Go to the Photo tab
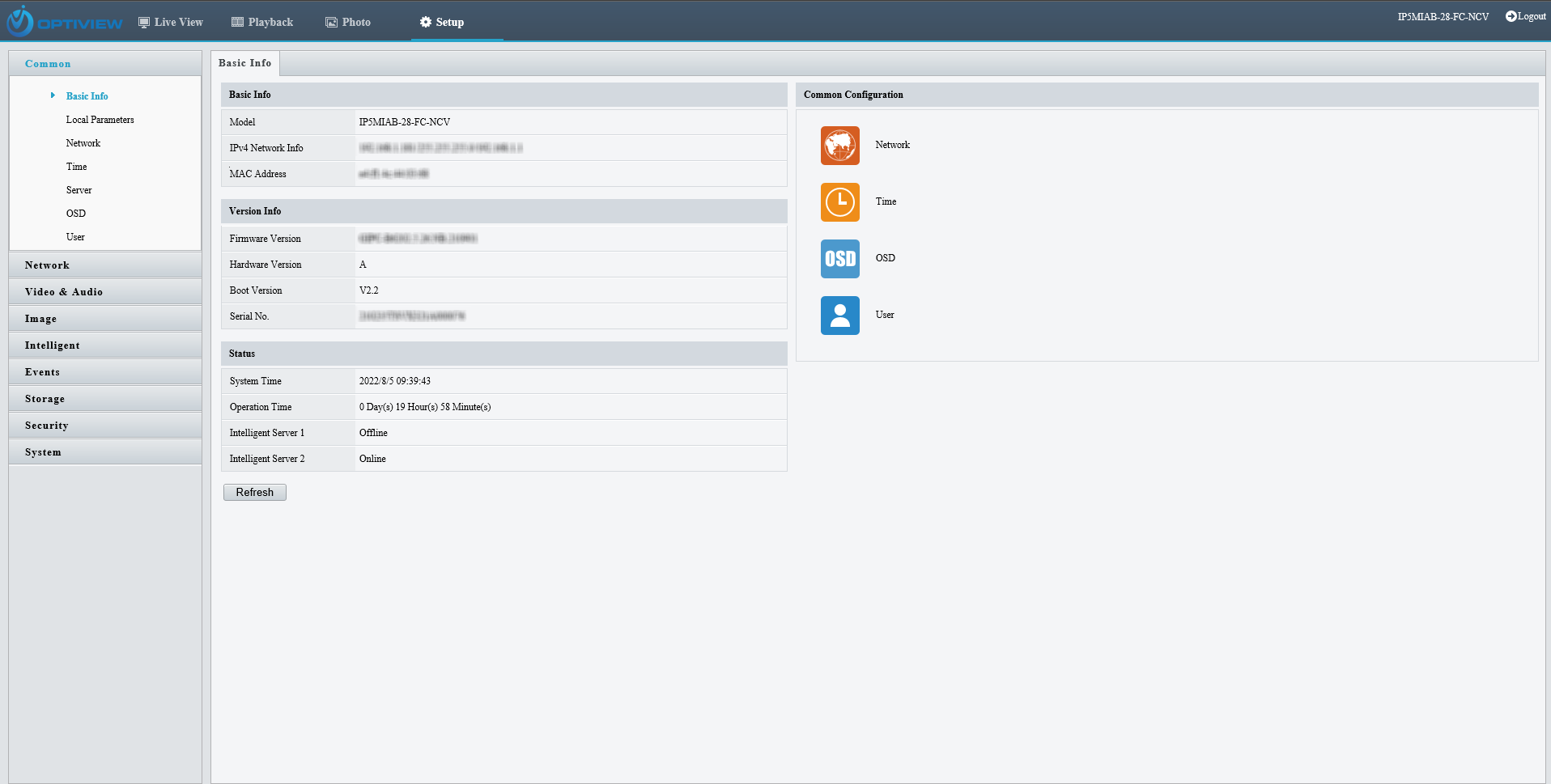 [x=348, y=22]
